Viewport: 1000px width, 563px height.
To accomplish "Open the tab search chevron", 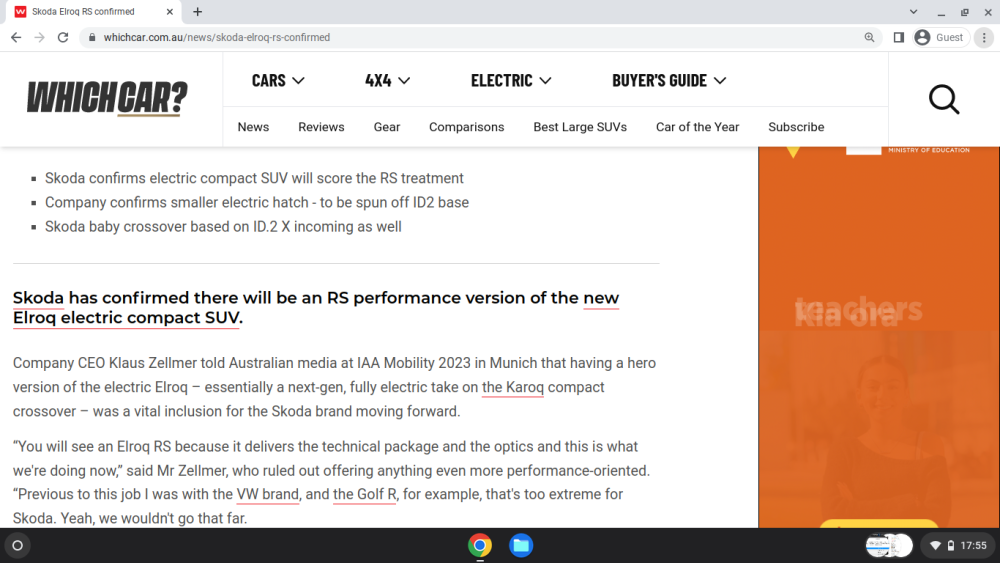I will coord(913,11).
